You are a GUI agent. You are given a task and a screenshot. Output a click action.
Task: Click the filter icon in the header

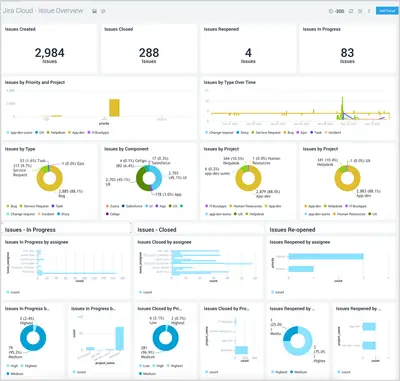tap(360, 11)
